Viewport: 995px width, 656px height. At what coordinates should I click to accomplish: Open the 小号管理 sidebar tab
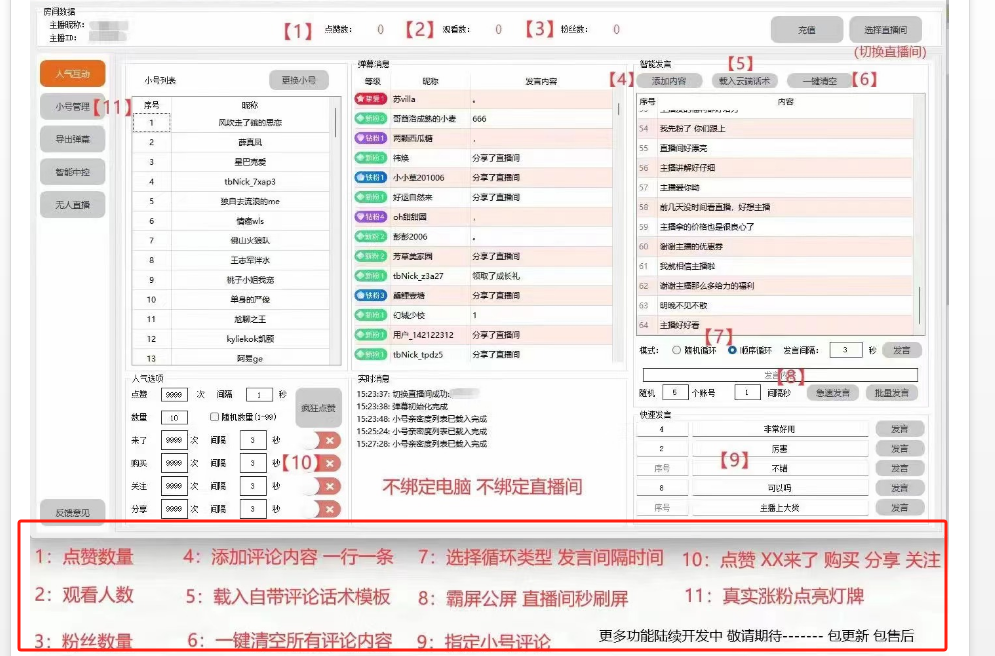[x=72, y=105]
